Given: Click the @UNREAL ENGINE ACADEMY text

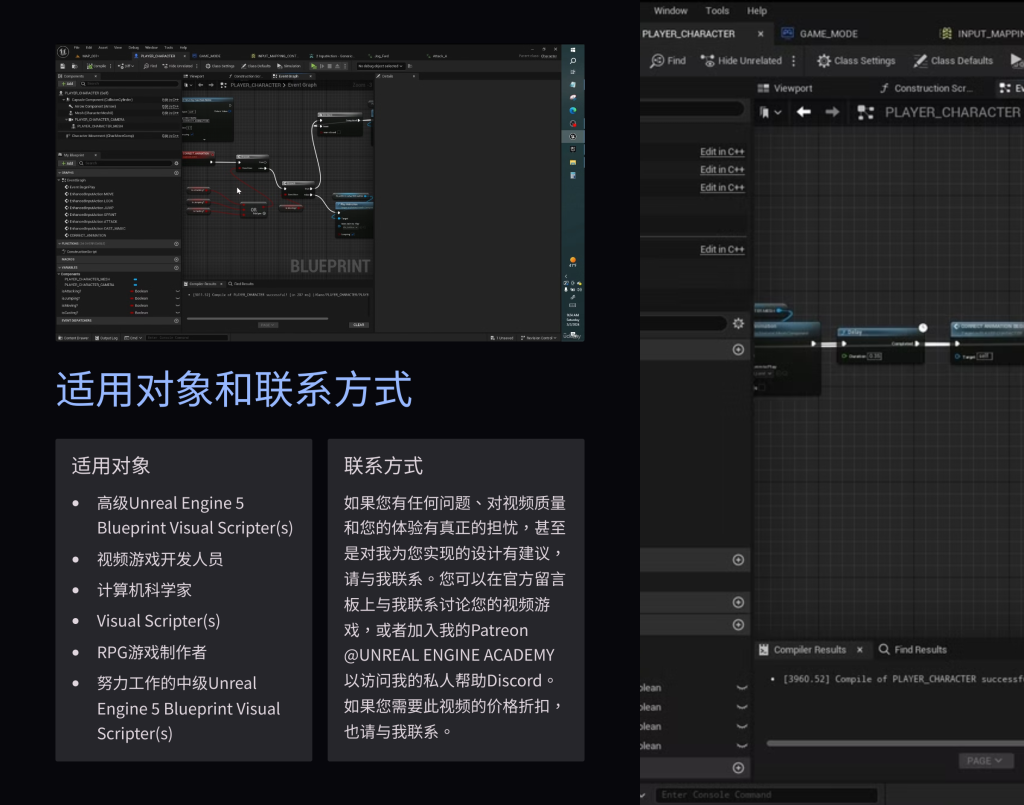Looking at the screenshot, I should [449, 655].
